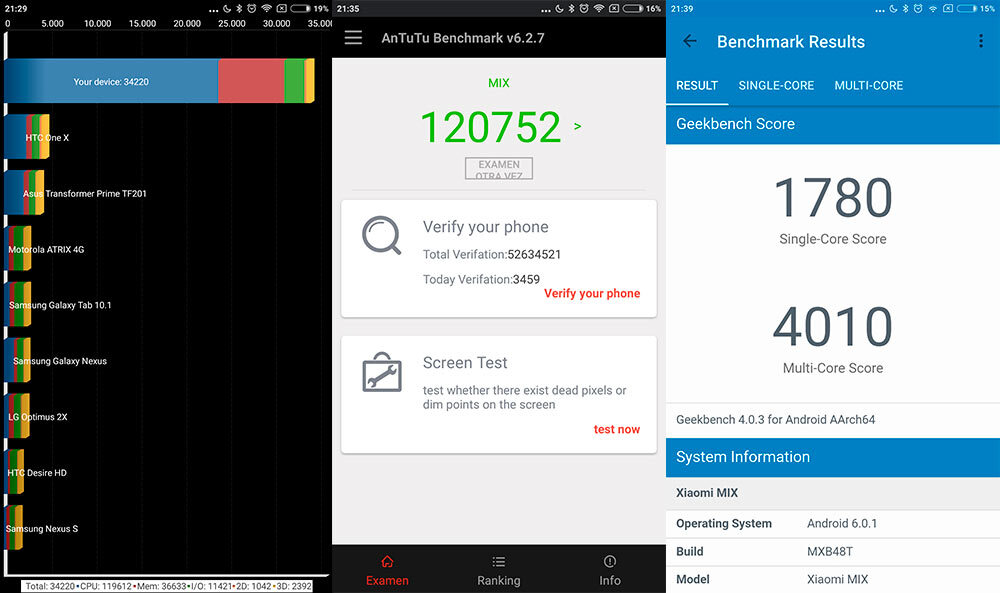Tap the toolbox icon beside Screen Test
The image size is (1000, 593).
pyautogui.click(x=382, y=372)
